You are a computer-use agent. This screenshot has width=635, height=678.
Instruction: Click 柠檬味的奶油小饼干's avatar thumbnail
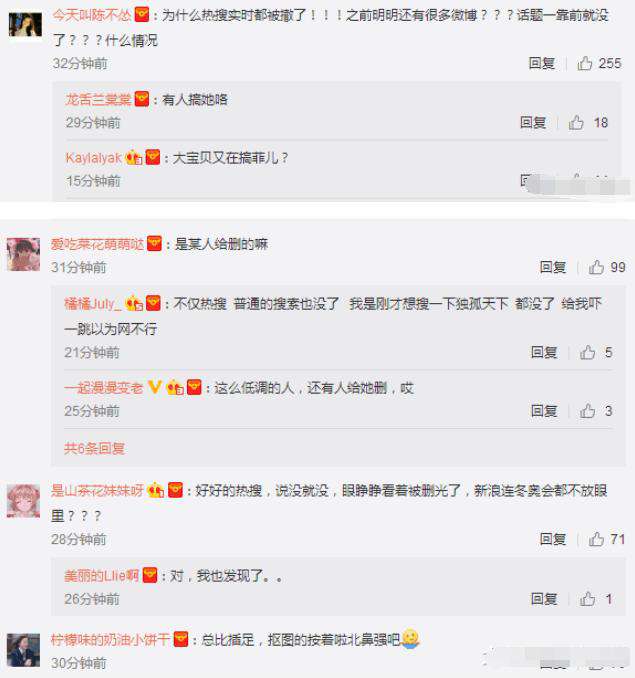click(x=23, y=650)
